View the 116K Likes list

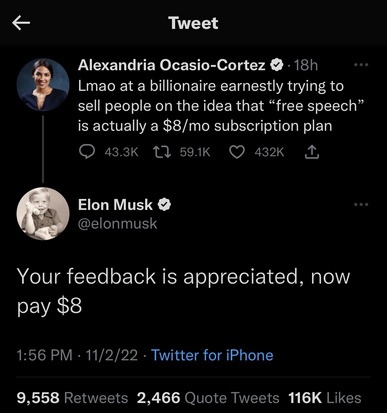tap(325, 398)
